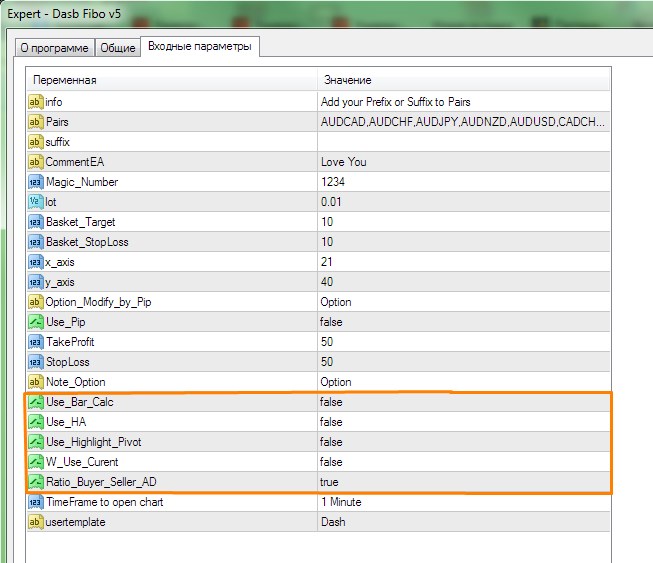Screen dimensions: 653x563
Task: Select the Use_Highlight_Pivot variable name
Action: click(94, 442)
